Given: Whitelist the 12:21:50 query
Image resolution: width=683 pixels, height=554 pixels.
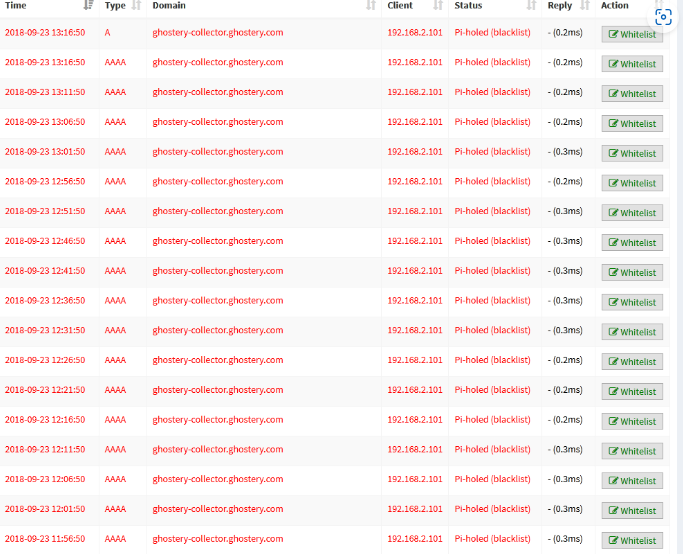Looking at the screenshot, I should tap(632, 392).
